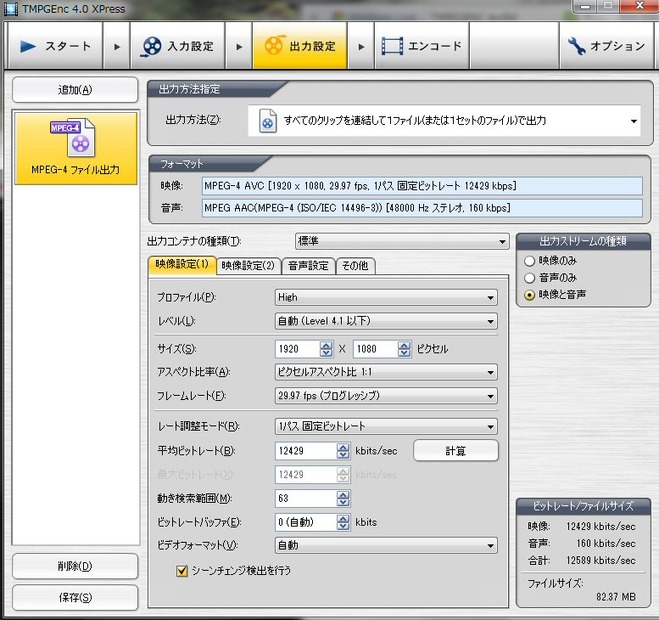Click arrow between スタート and 入力設定
This screenshot has width=659, height=620.
117,46
